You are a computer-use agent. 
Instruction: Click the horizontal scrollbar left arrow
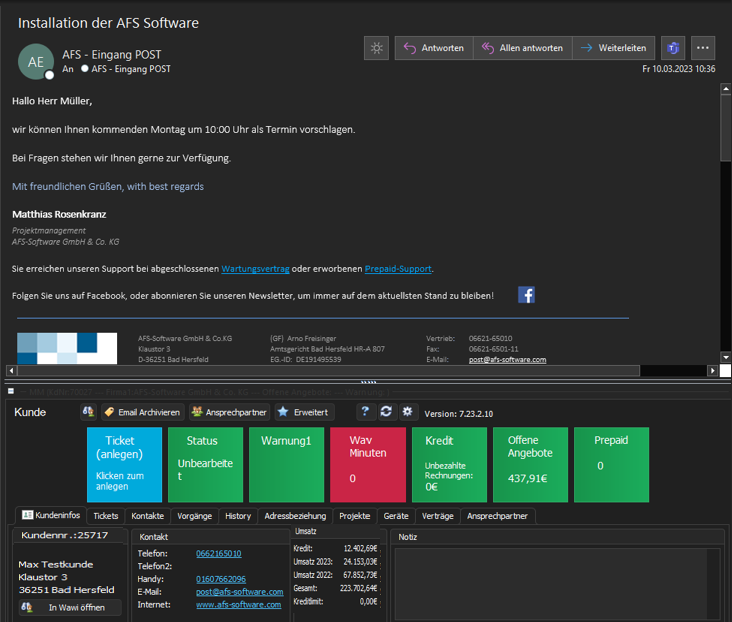pos(12,371)
